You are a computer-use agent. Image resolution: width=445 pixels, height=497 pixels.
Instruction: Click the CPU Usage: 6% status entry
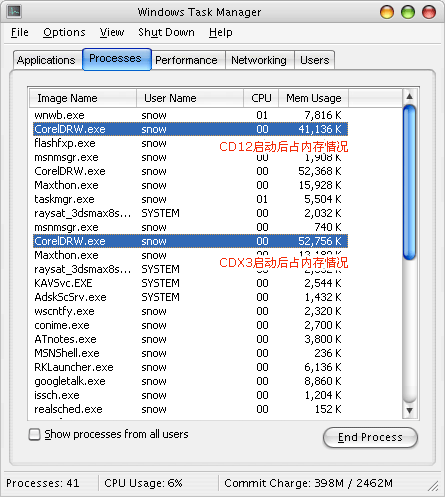pyautogui.click(x=143, y=483)
